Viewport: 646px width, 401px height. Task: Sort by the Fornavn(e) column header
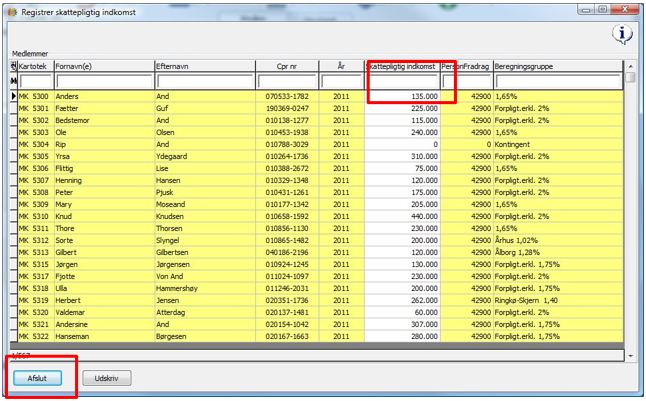coord(104,66)
